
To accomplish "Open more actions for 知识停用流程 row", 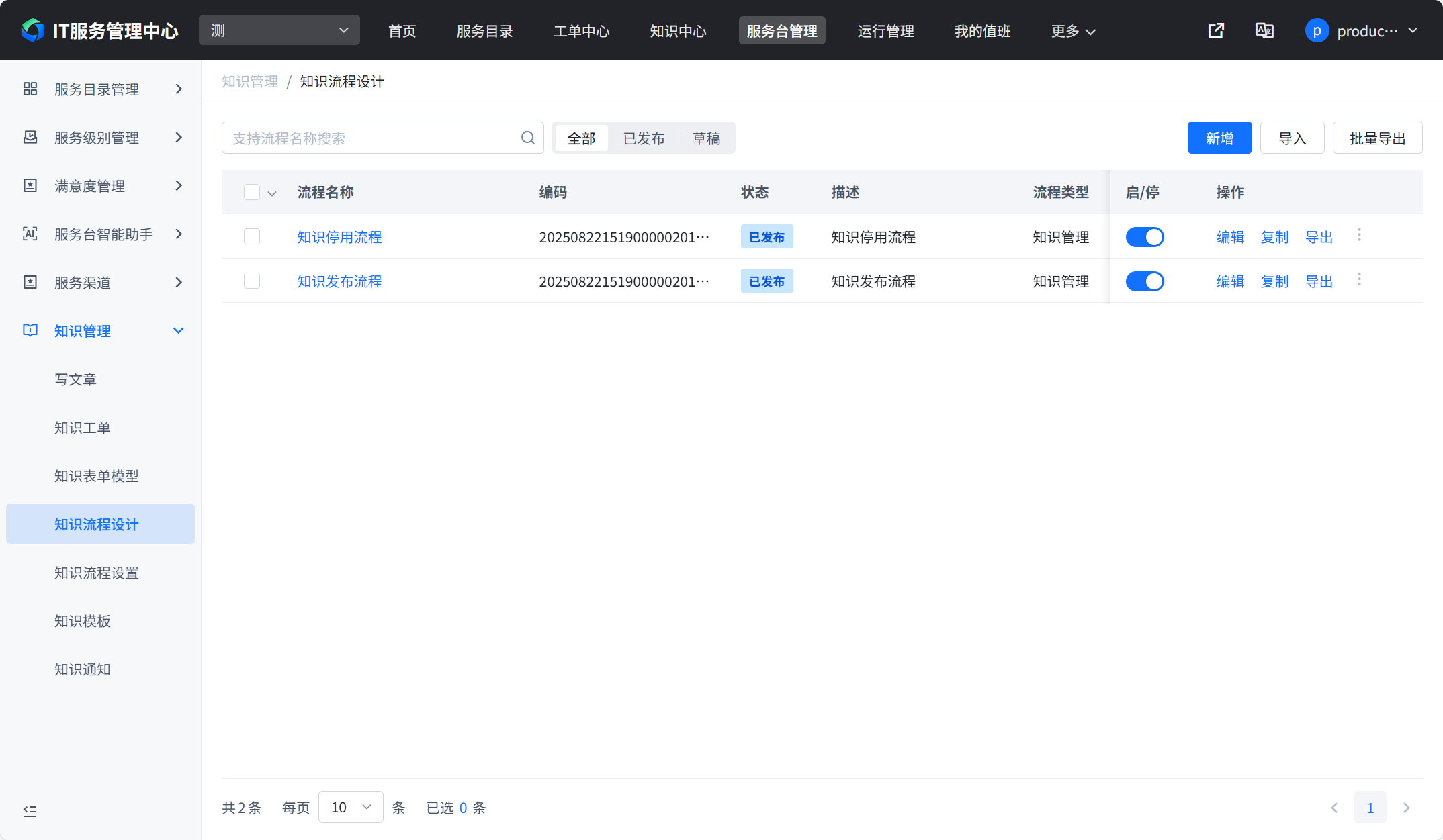I will [1359, 235].
